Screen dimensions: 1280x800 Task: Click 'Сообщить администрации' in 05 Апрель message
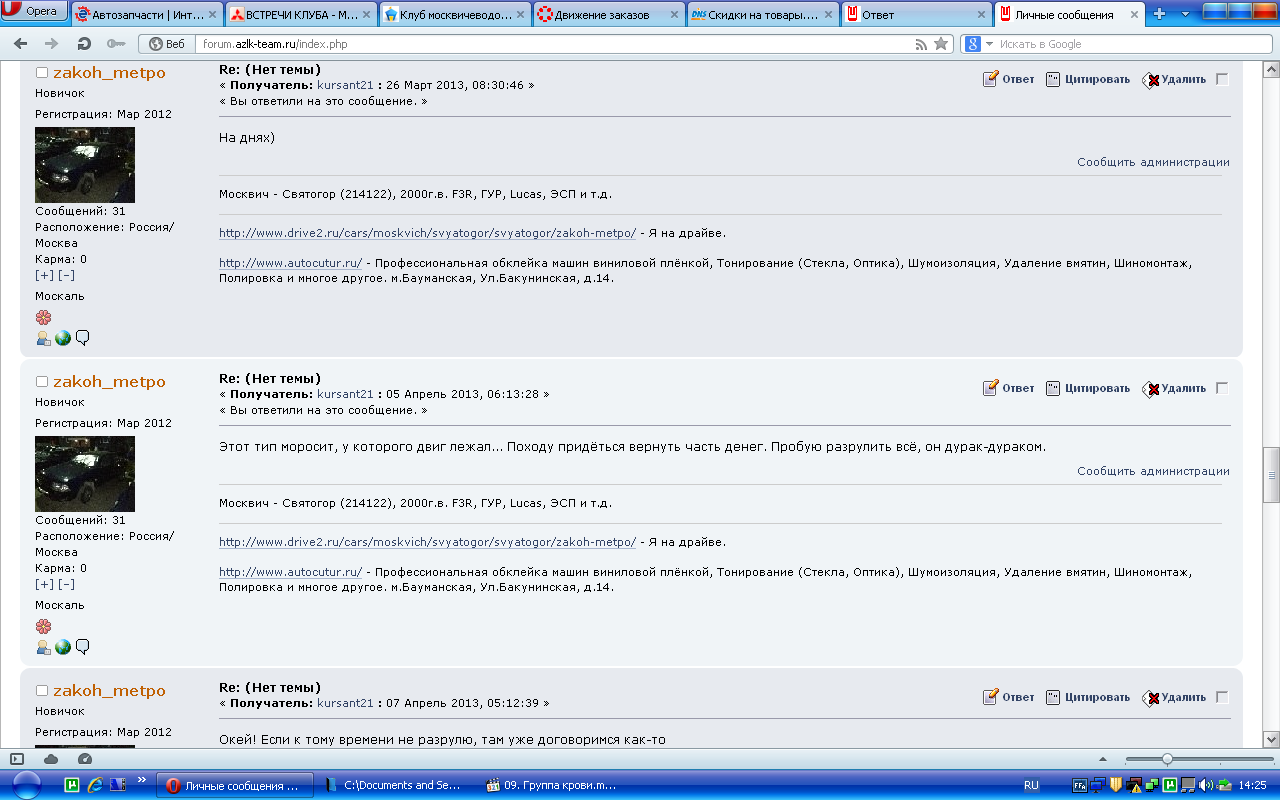coord(1153,471)
